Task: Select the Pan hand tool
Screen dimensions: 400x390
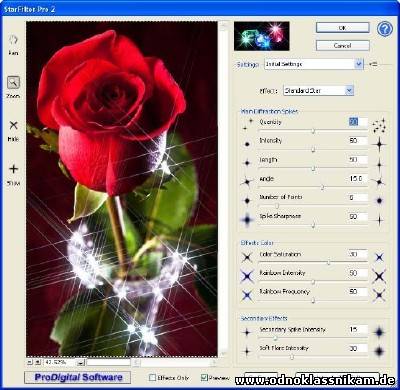Action: click(13, 40)
